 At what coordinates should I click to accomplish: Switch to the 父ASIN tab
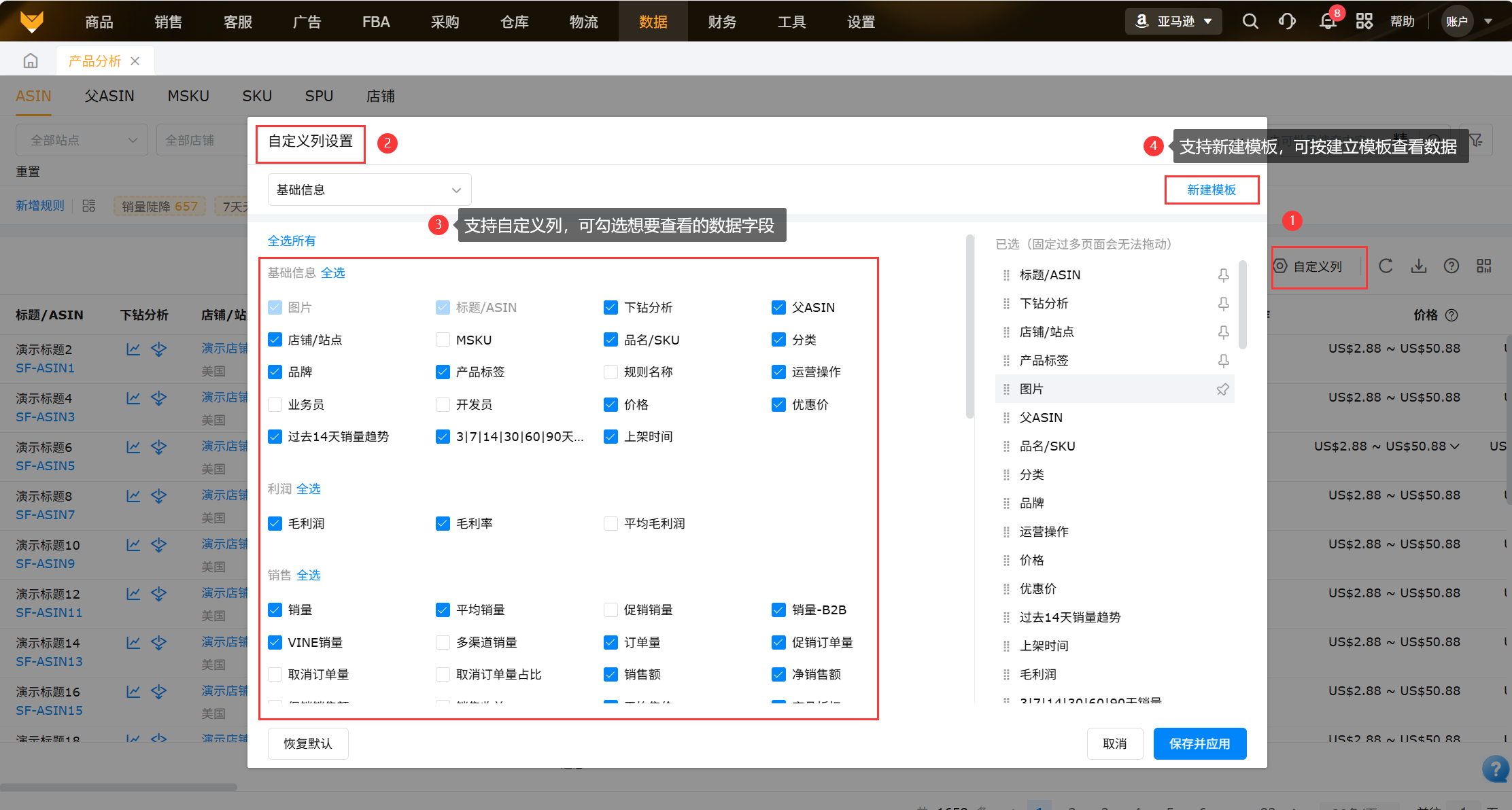109,96
